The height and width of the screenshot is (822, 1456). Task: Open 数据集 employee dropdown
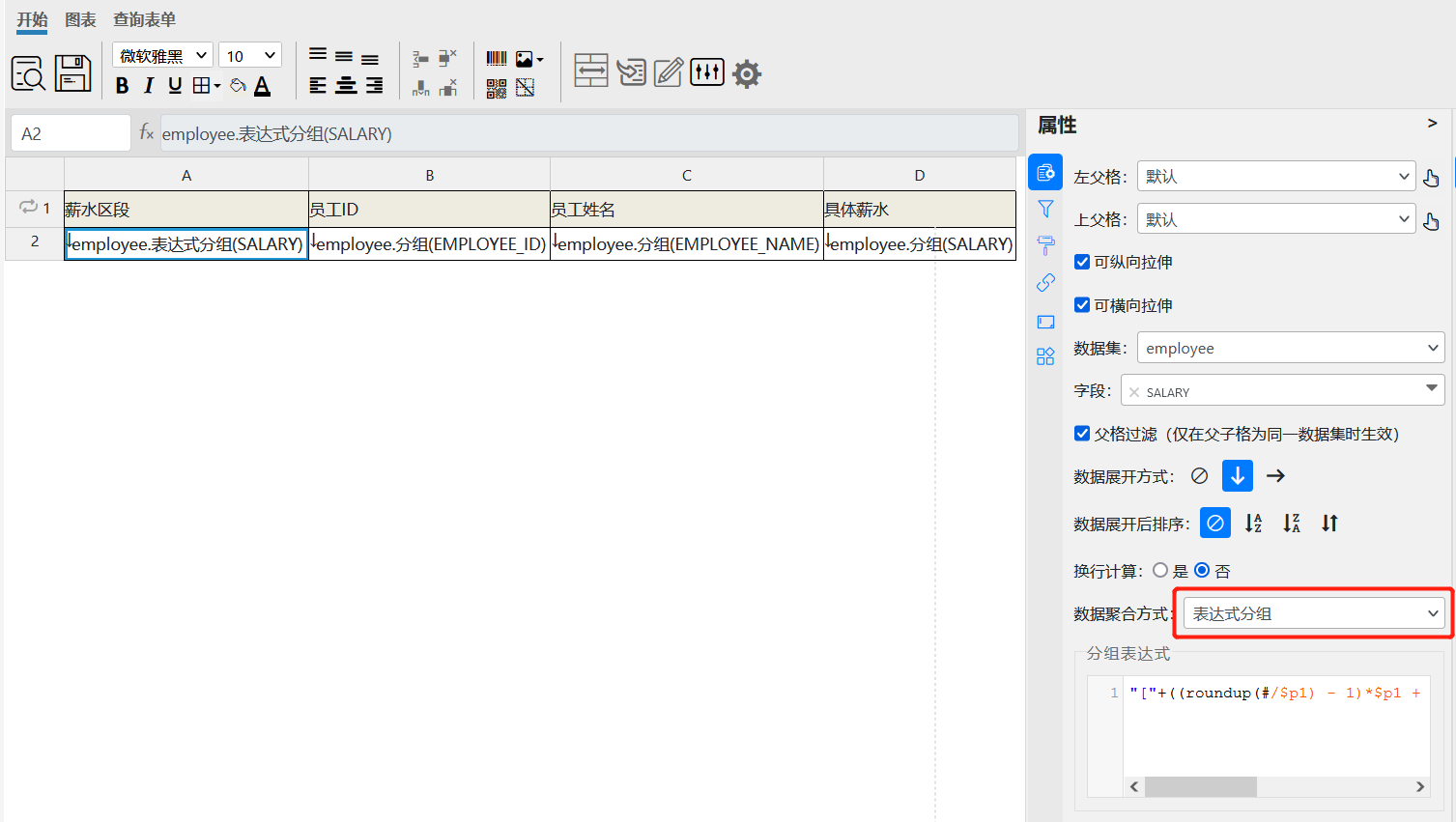(1291, 348)
